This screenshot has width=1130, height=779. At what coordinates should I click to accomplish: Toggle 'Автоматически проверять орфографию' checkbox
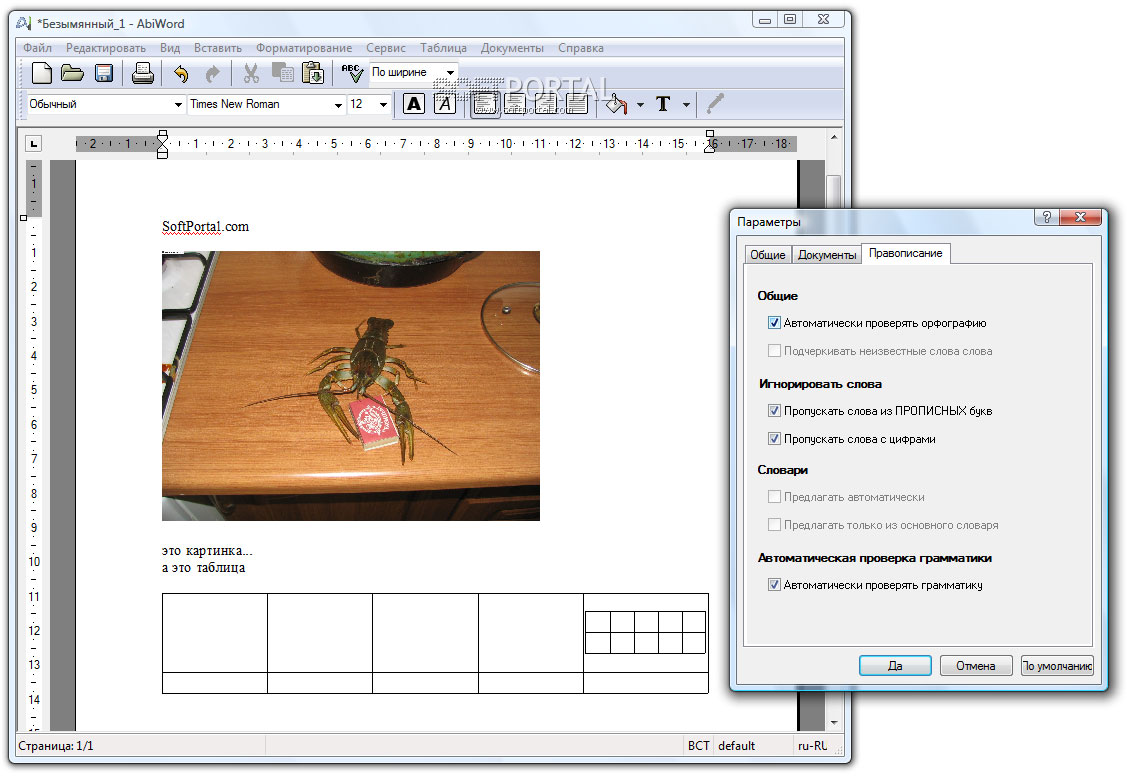tap(774, 323)
